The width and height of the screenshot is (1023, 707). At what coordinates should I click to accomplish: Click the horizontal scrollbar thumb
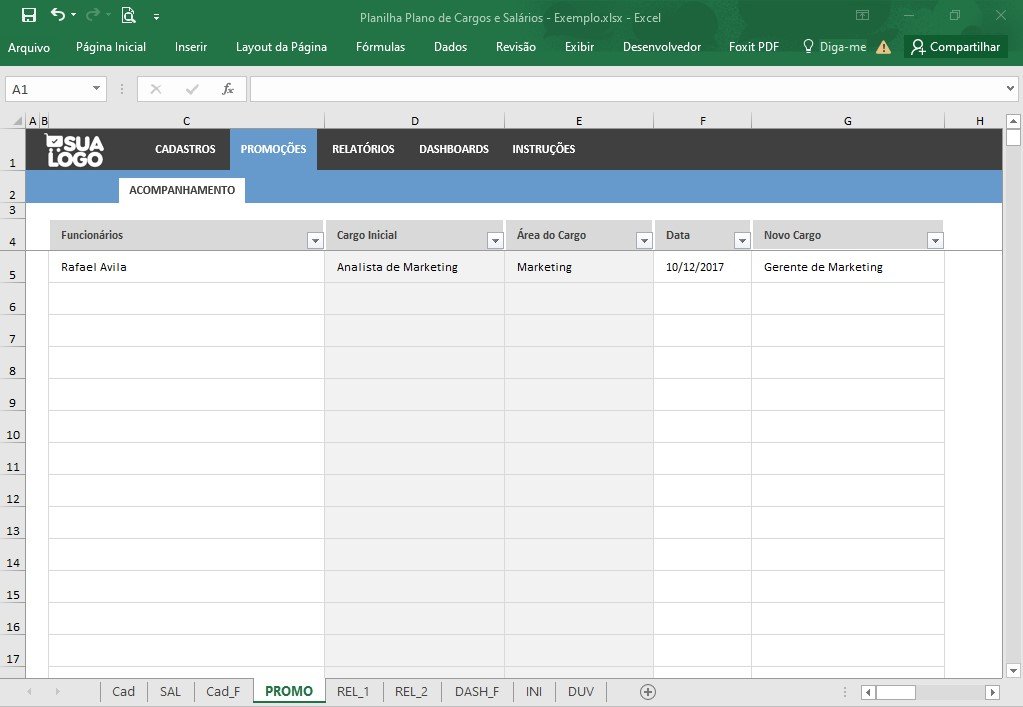coord(895,692)
